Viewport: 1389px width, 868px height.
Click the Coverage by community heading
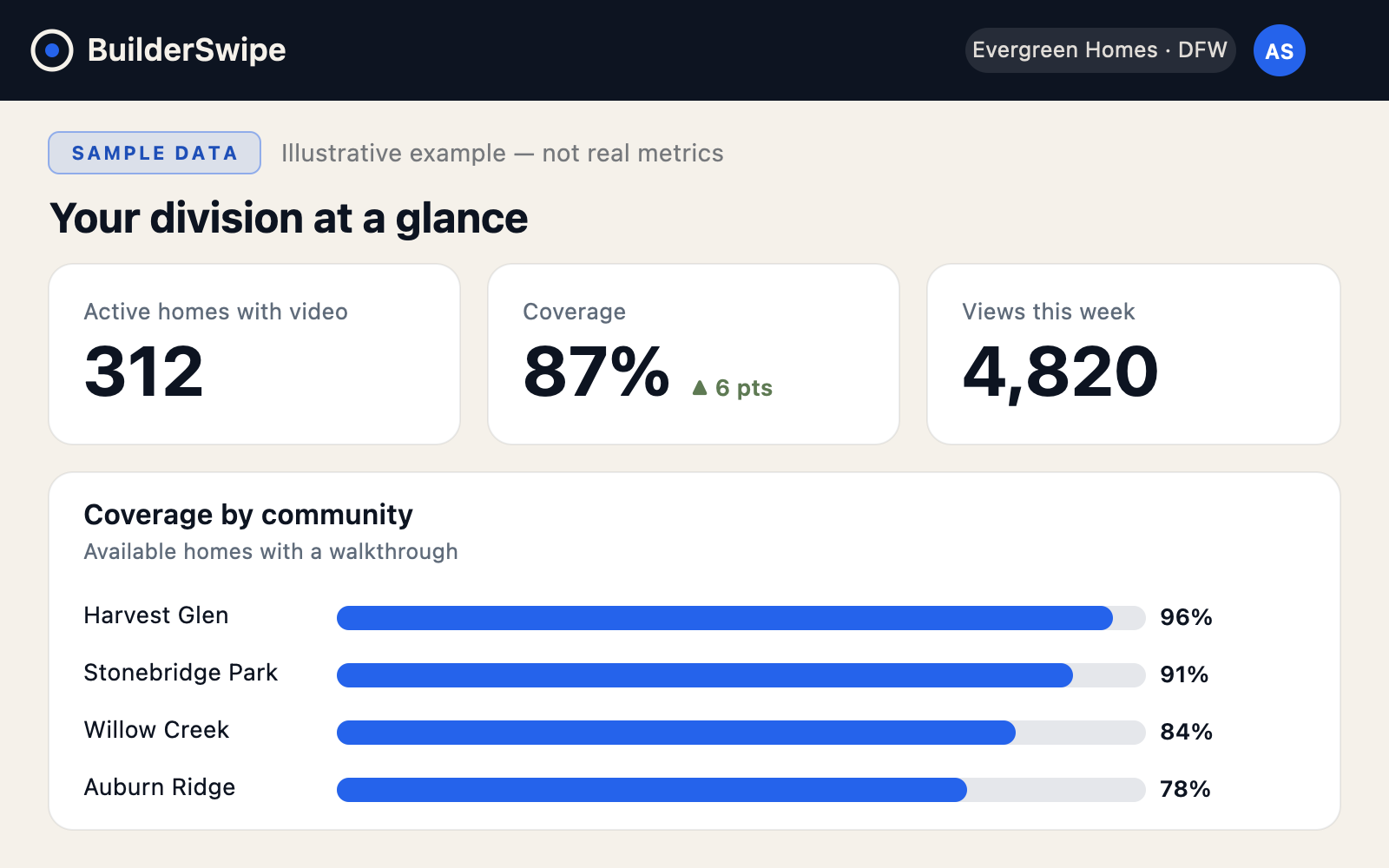pos(248,515)
